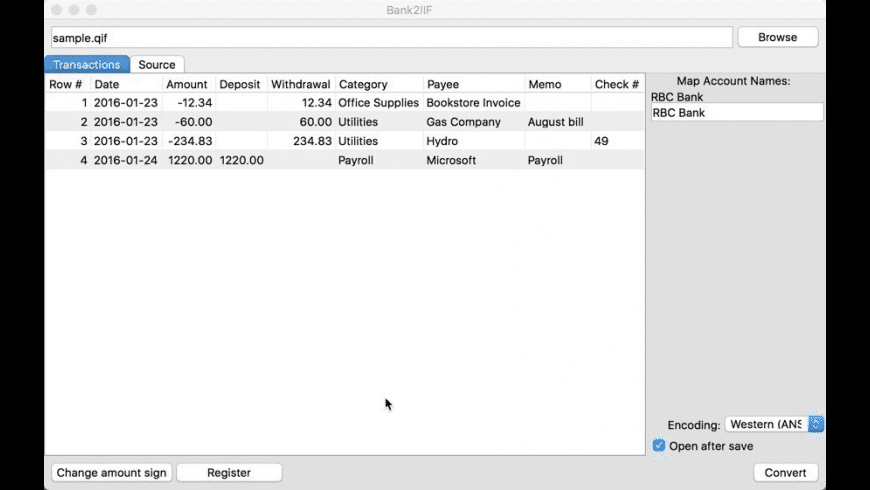Click the Payroll memo cell in row 4

(557, 160)
